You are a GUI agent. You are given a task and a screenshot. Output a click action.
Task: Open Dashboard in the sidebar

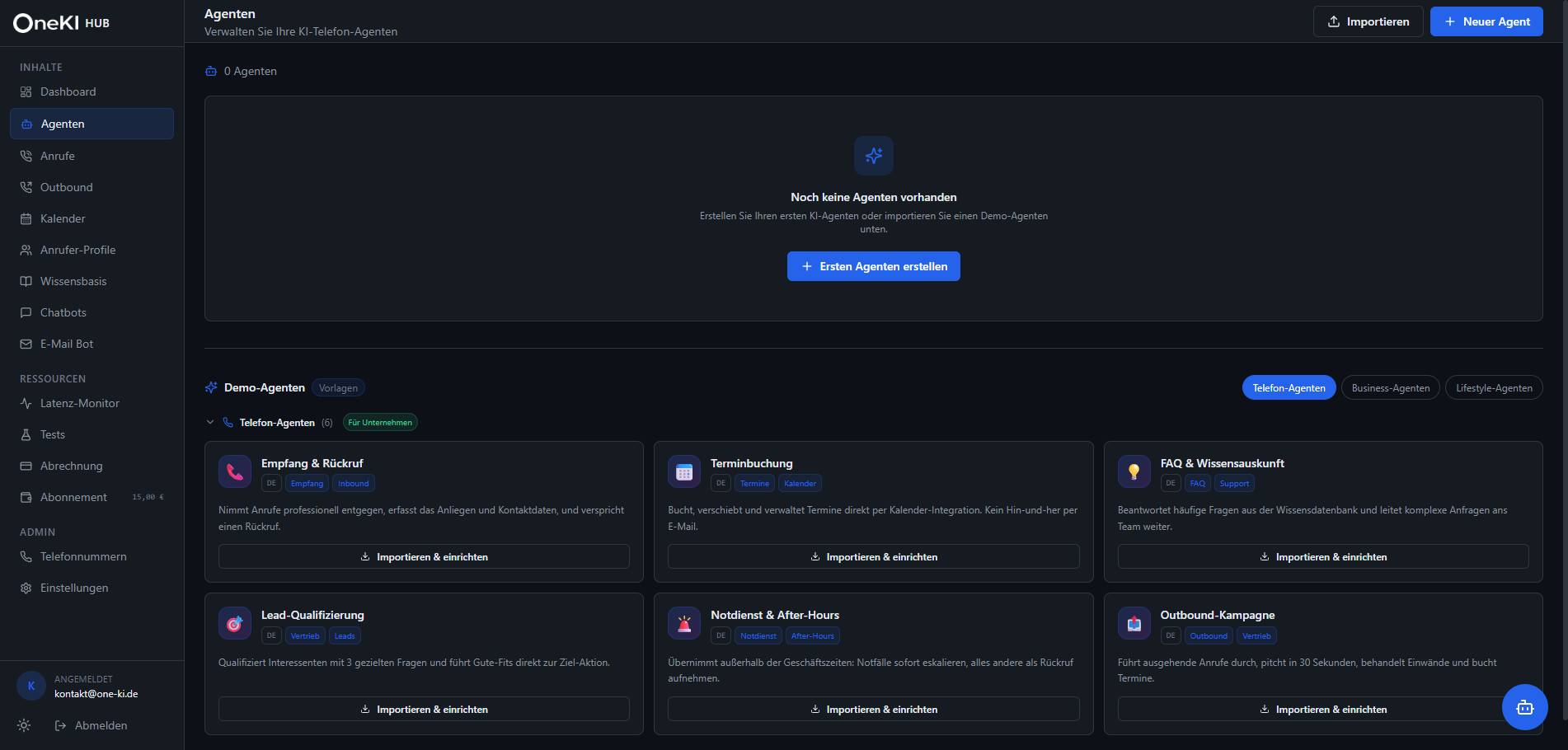92,91
